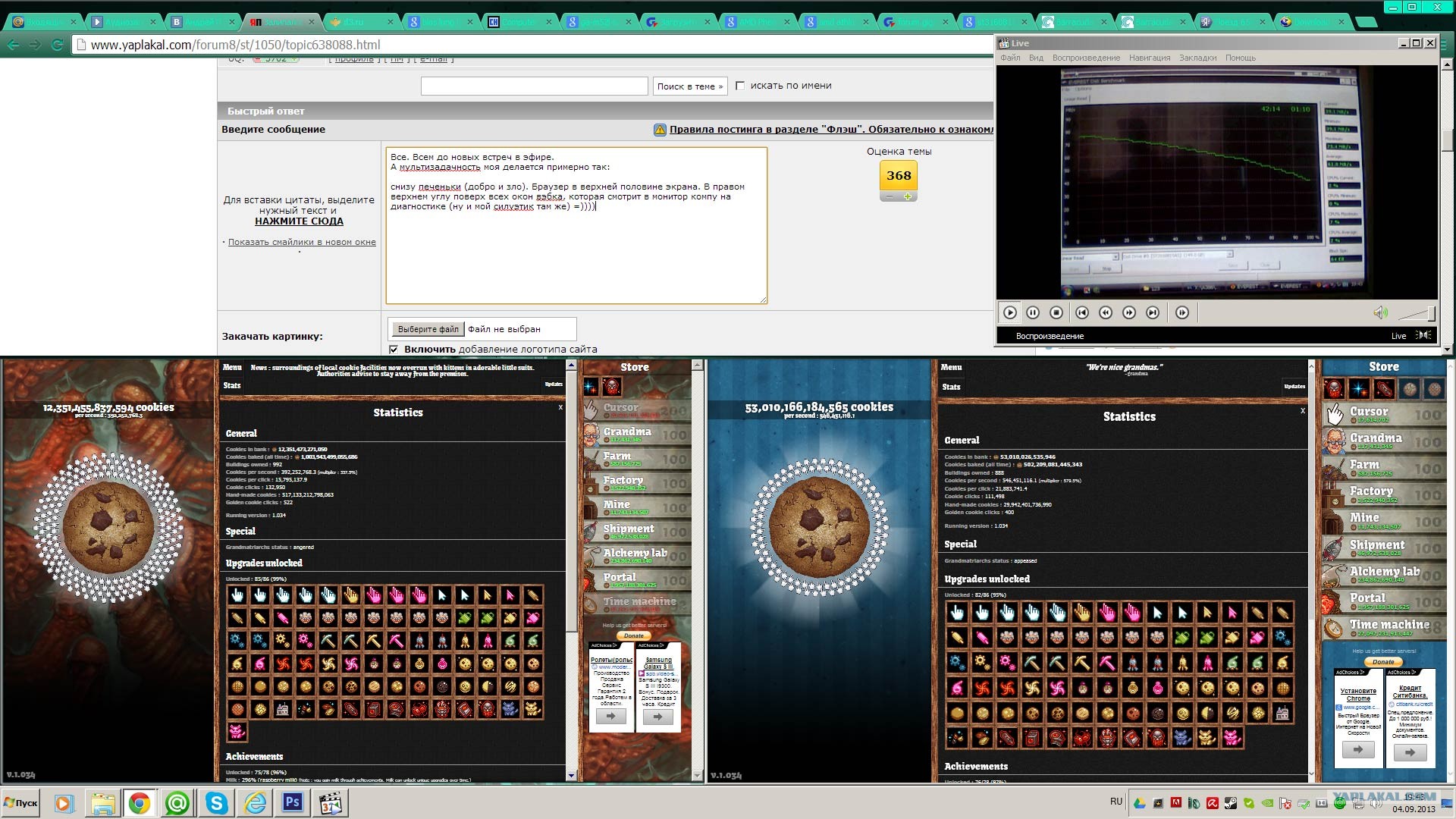Decrease topic rating with the minus icon
The width and height of the screenshot is (1456, 819).
click(x=890, y=196)
